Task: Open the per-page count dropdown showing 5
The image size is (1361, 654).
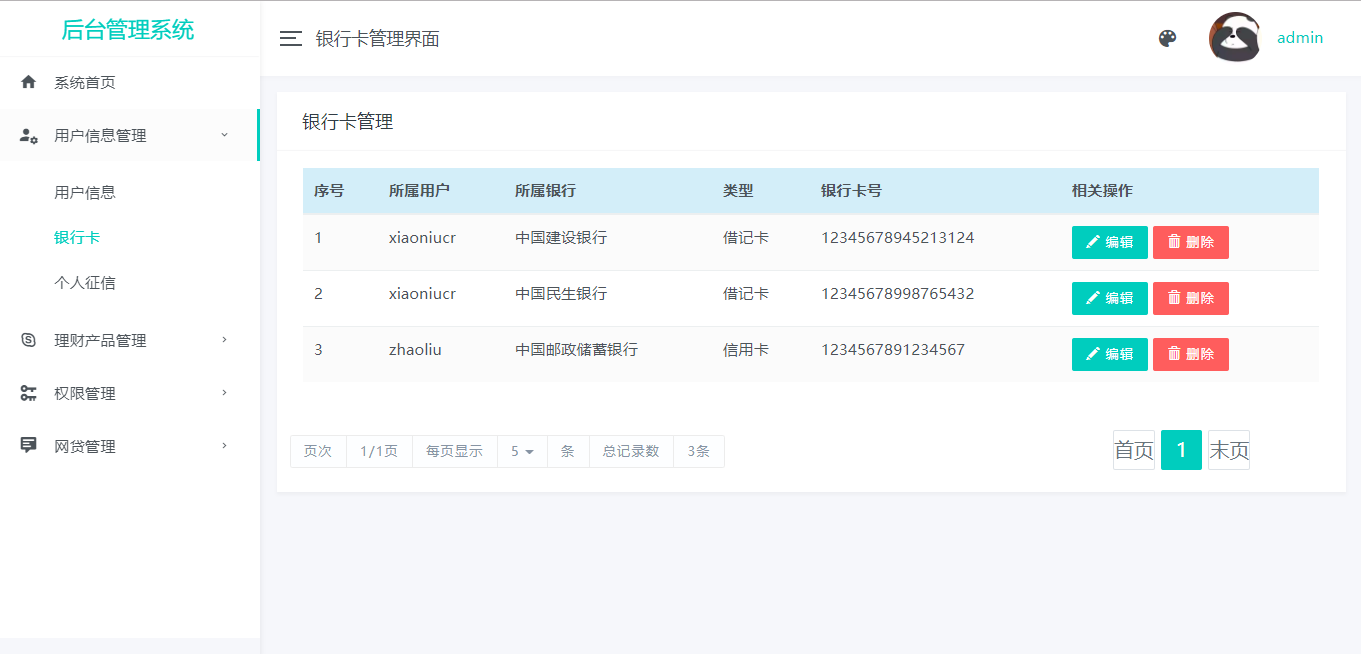Action: click(522, 451)
